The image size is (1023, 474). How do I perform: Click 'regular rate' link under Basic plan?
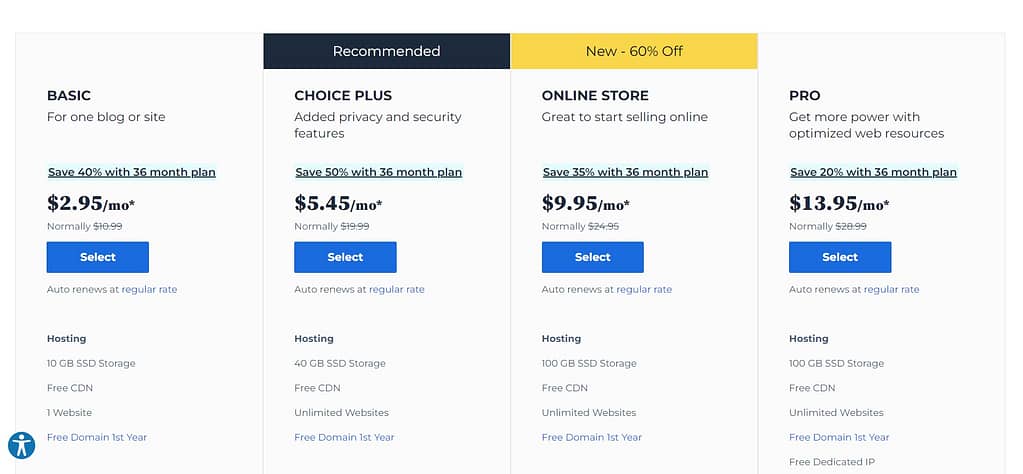(x=149, y=289)
